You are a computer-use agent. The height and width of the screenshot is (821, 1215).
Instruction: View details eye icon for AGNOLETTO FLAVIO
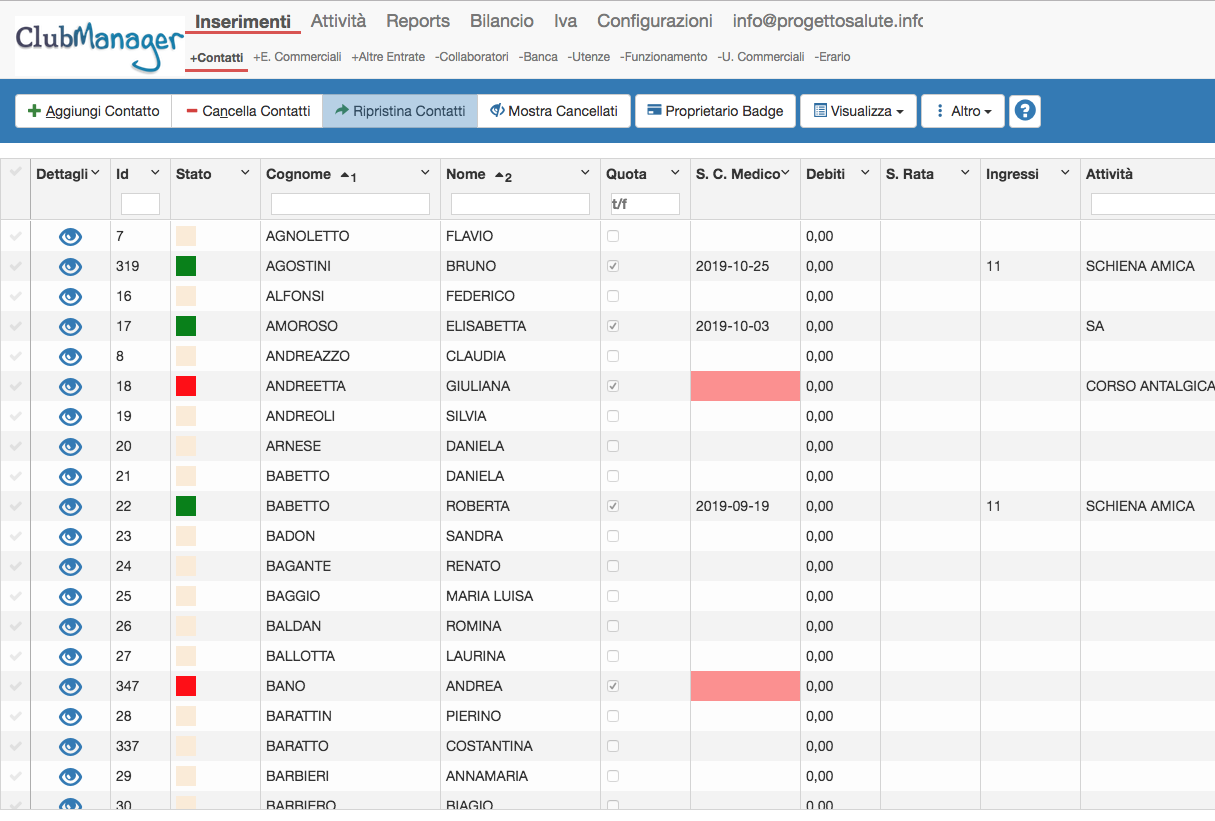coord(70,237)
